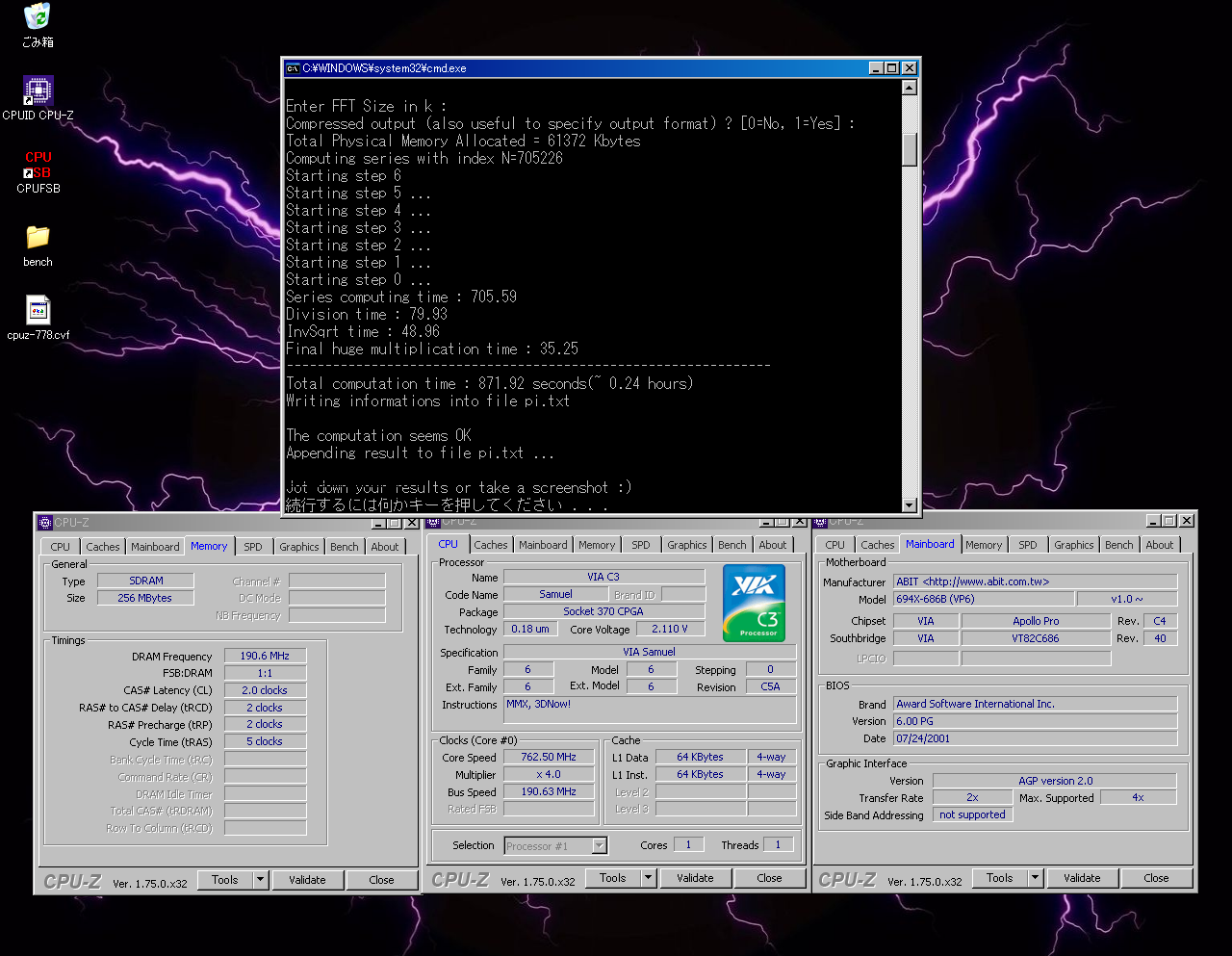Open Graphics tab in Memory window
The height and width of the screenshot is (956, 1232).
tap(298, 547)
